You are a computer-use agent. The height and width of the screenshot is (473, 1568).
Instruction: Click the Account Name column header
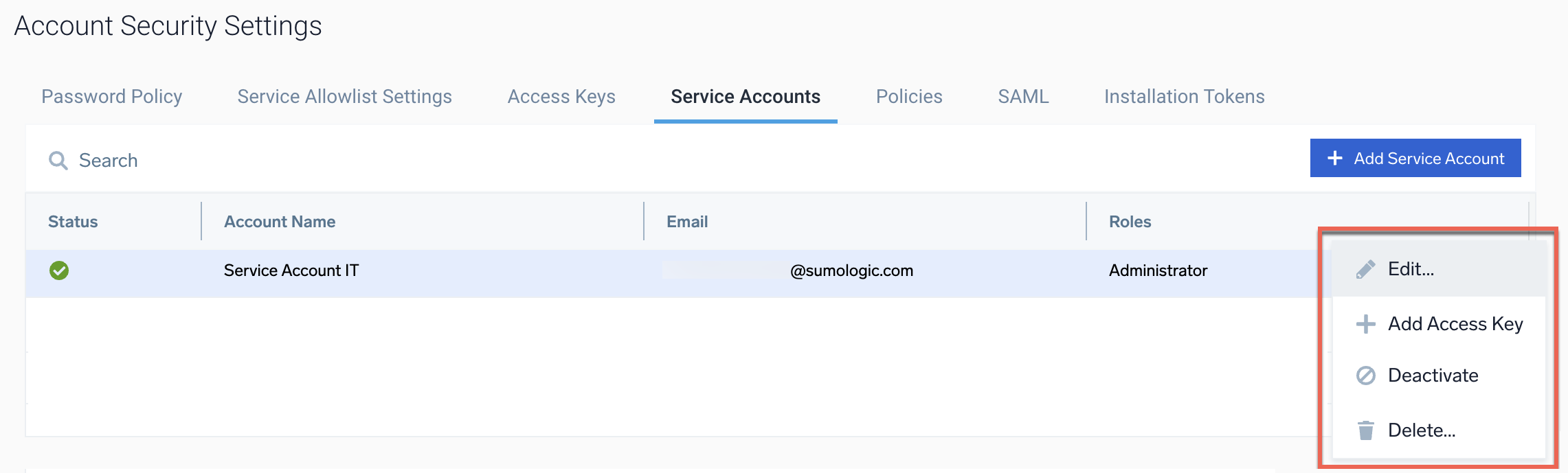pos(280,222)
